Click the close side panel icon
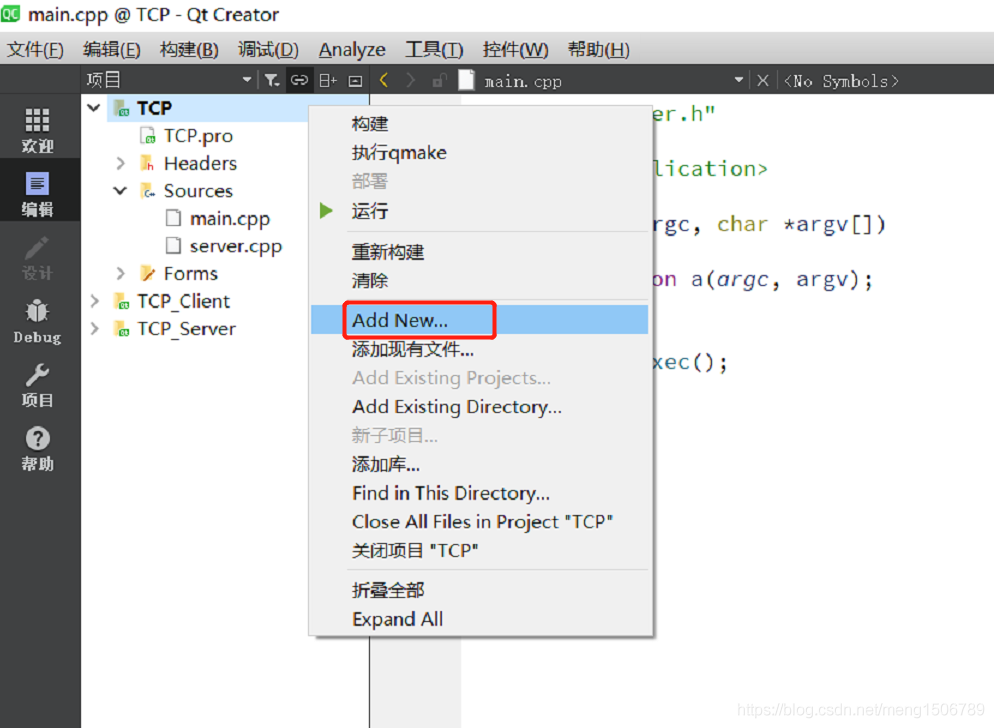 pos(355,81)
